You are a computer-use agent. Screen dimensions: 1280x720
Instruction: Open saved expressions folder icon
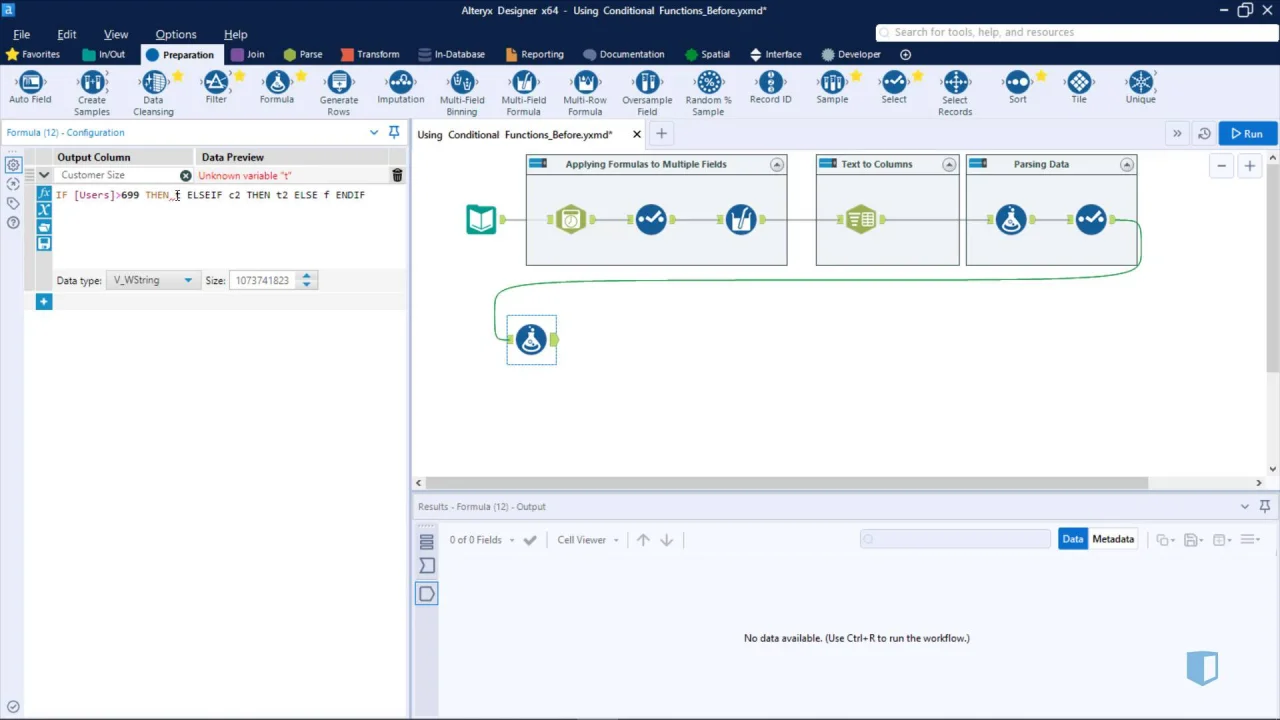tap(44, 227)
